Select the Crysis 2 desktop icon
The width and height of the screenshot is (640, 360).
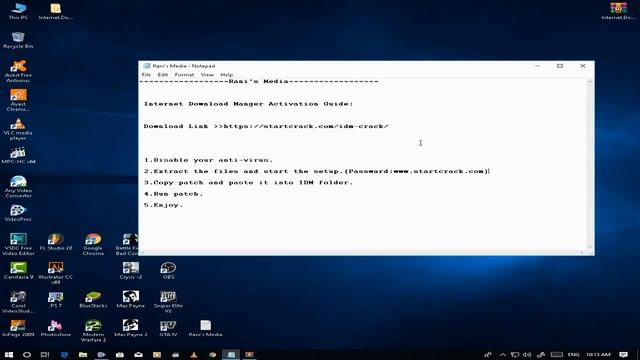click(131, 271)
